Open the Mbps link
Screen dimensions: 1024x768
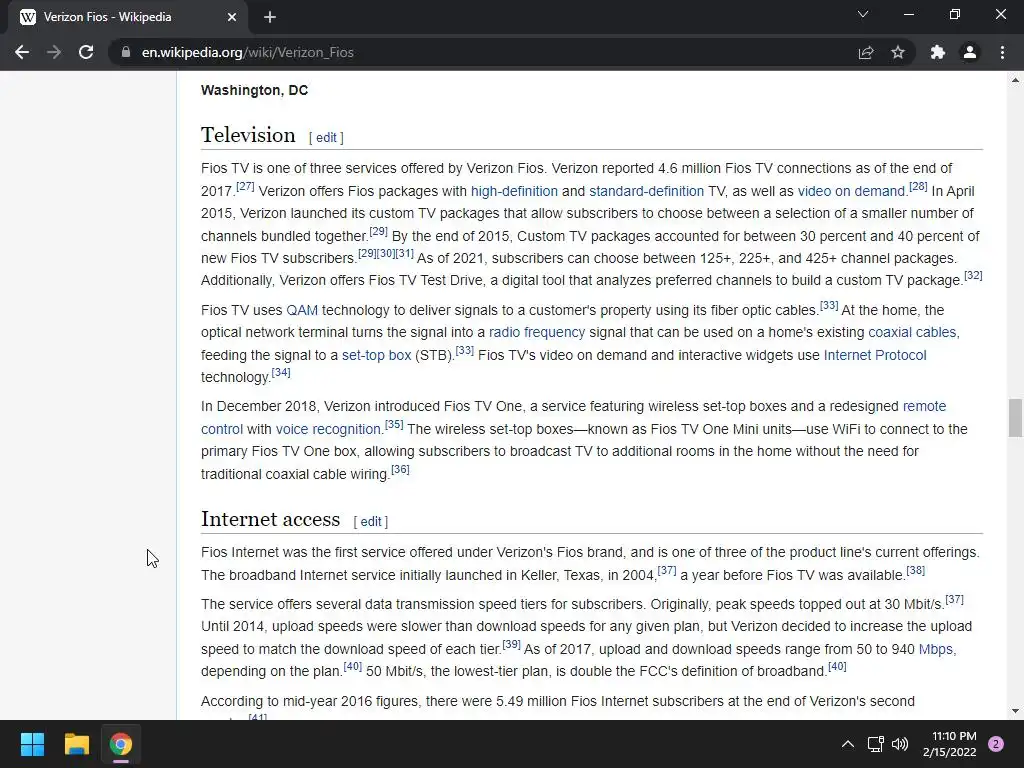point(936,649)
